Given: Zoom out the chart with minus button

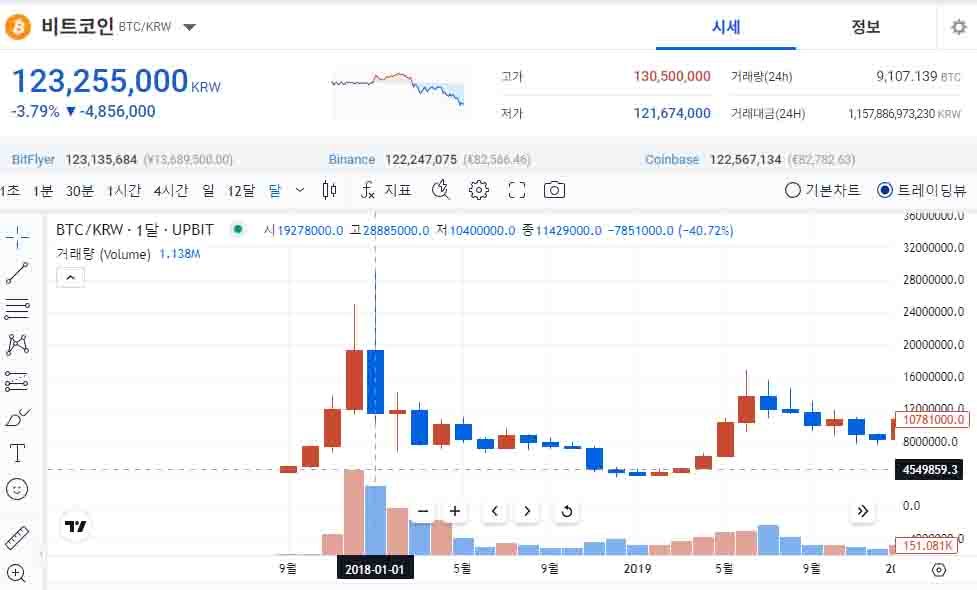Looking at the screenshot, I should pyautogui.click(x=422, y=511).
